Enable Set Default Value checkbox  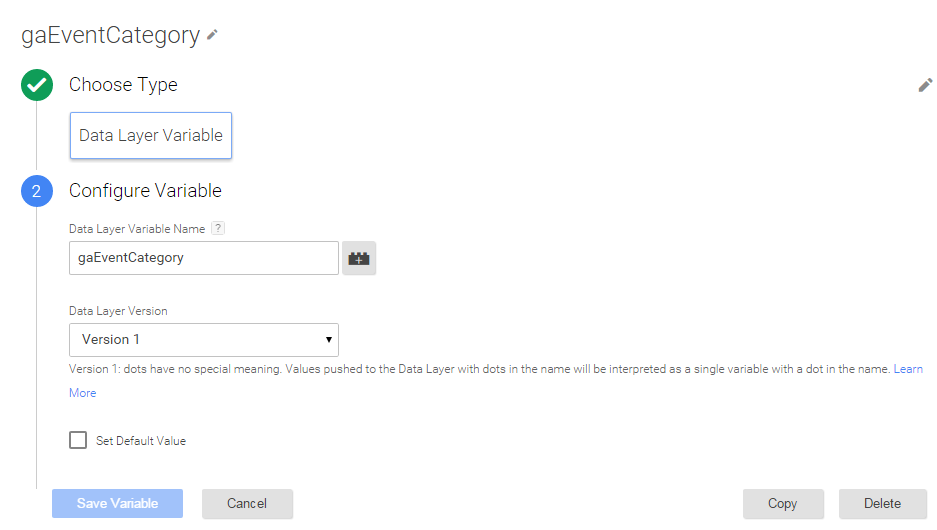tap(78, 440)
